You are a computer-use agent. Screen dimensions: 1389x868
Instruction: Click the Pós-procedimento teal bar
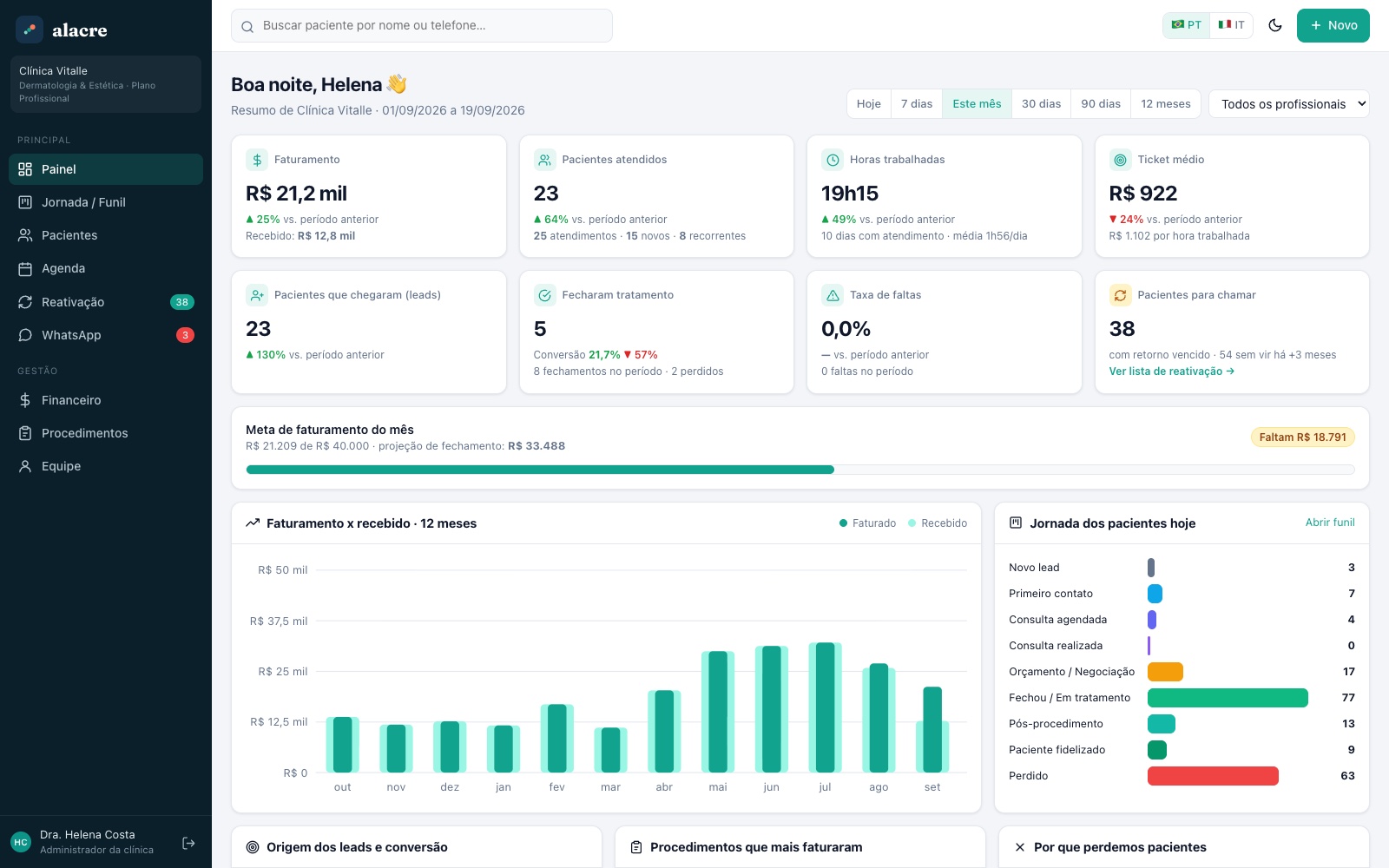[x=1162, y=724]
